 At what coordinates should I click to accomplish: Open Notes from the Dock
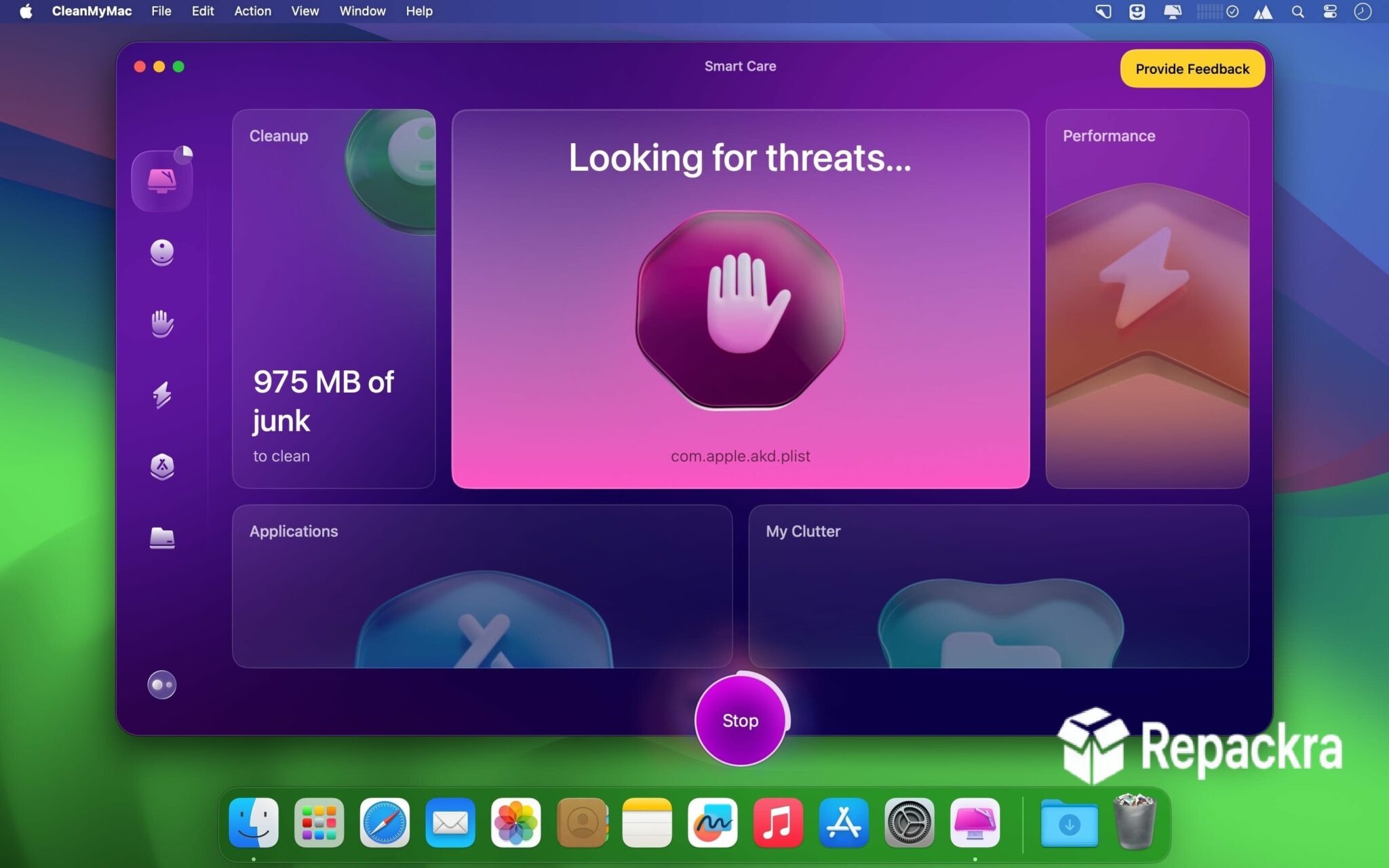(x=647, y=823)
